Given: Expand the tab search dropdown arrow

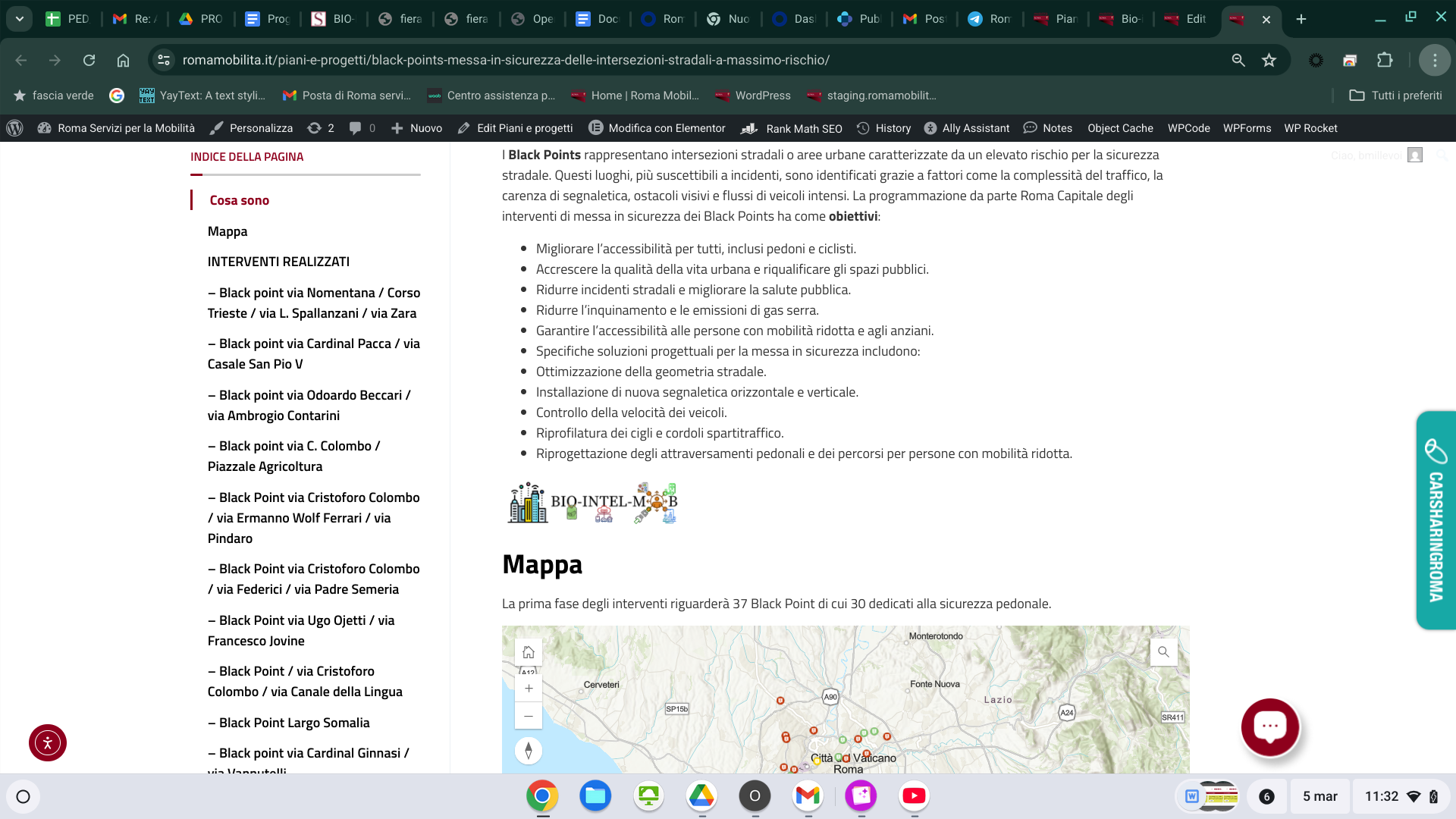Looking at the screenshot, I should coord(19,19).
